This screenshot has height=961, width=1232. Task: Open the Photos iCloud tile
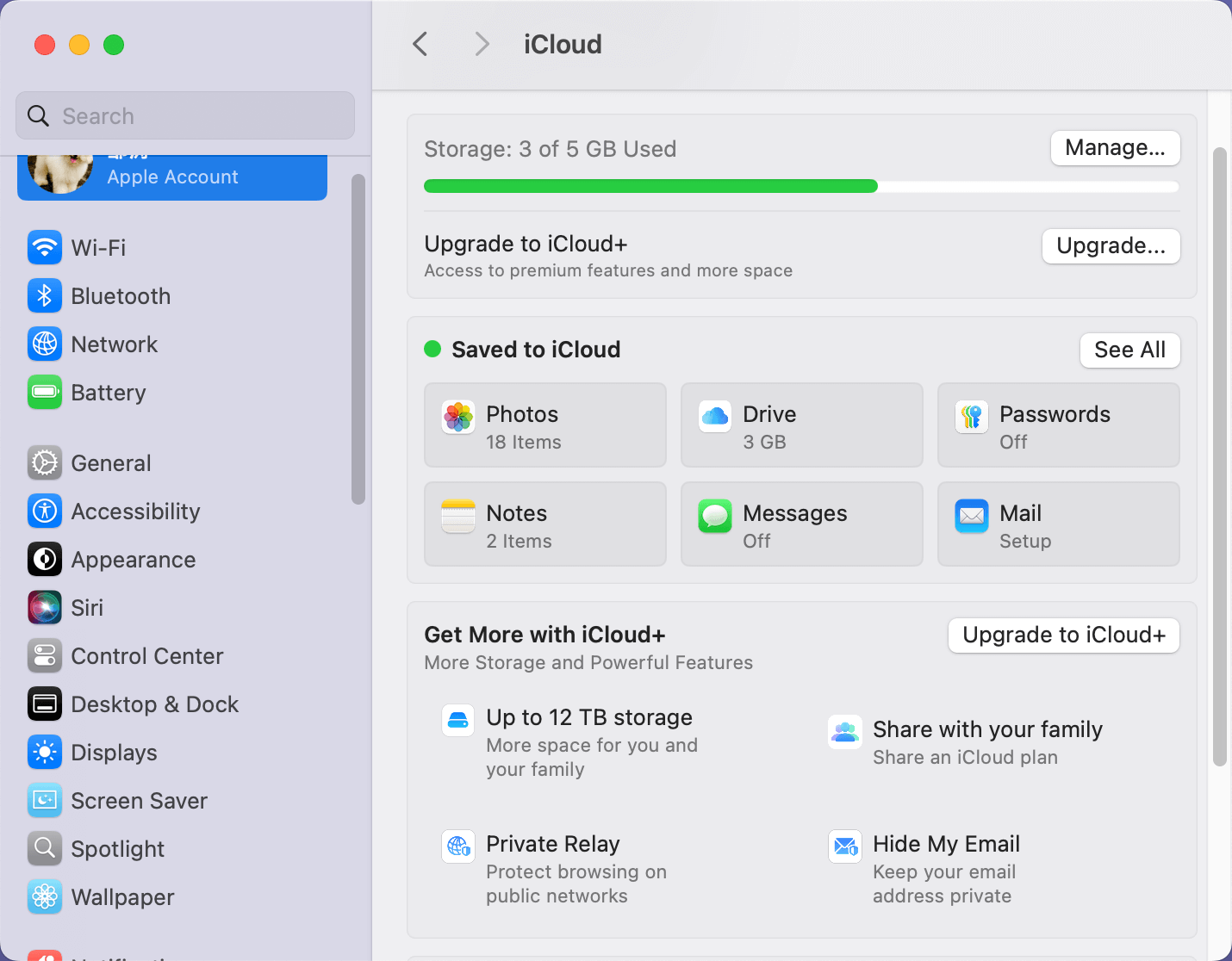coord(544,425)
